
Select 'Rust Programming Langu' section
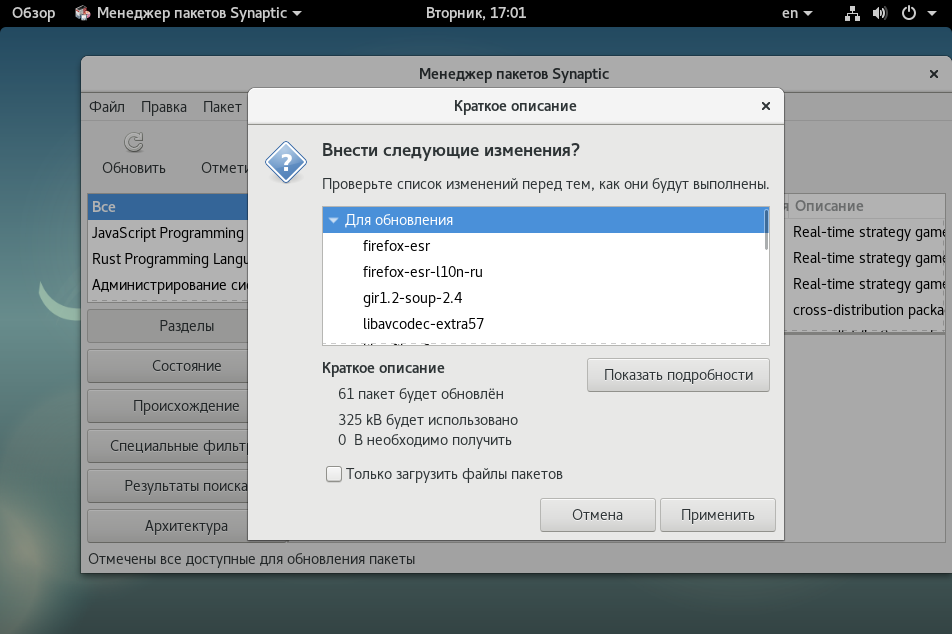click(168, 259)
